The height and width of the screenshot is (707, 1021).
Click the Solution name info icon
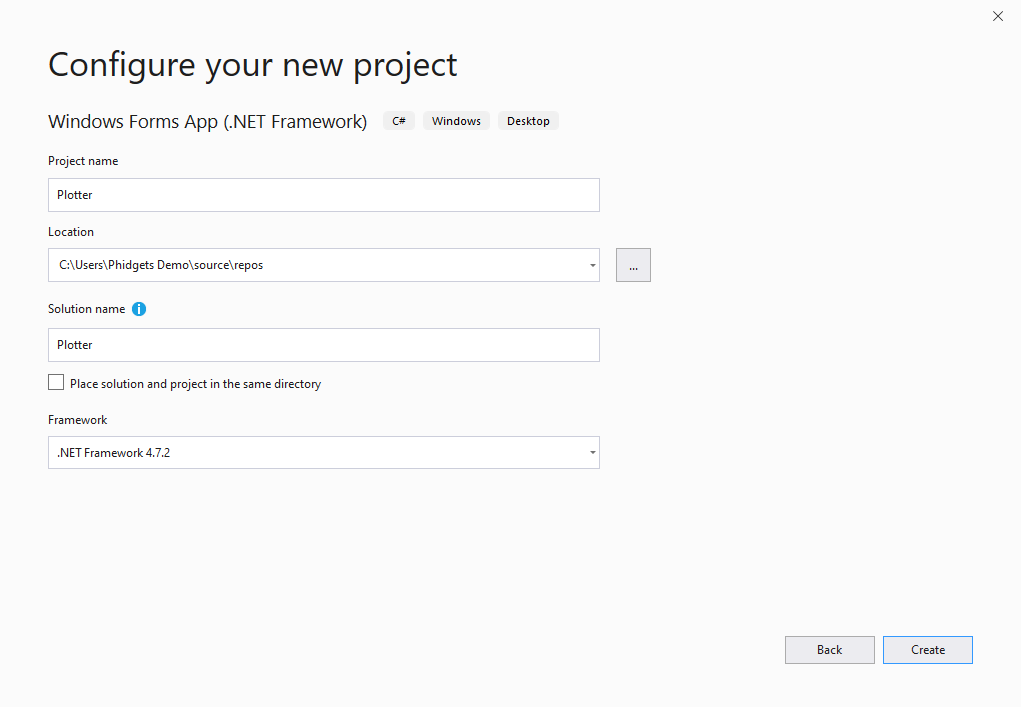point(139,309)
